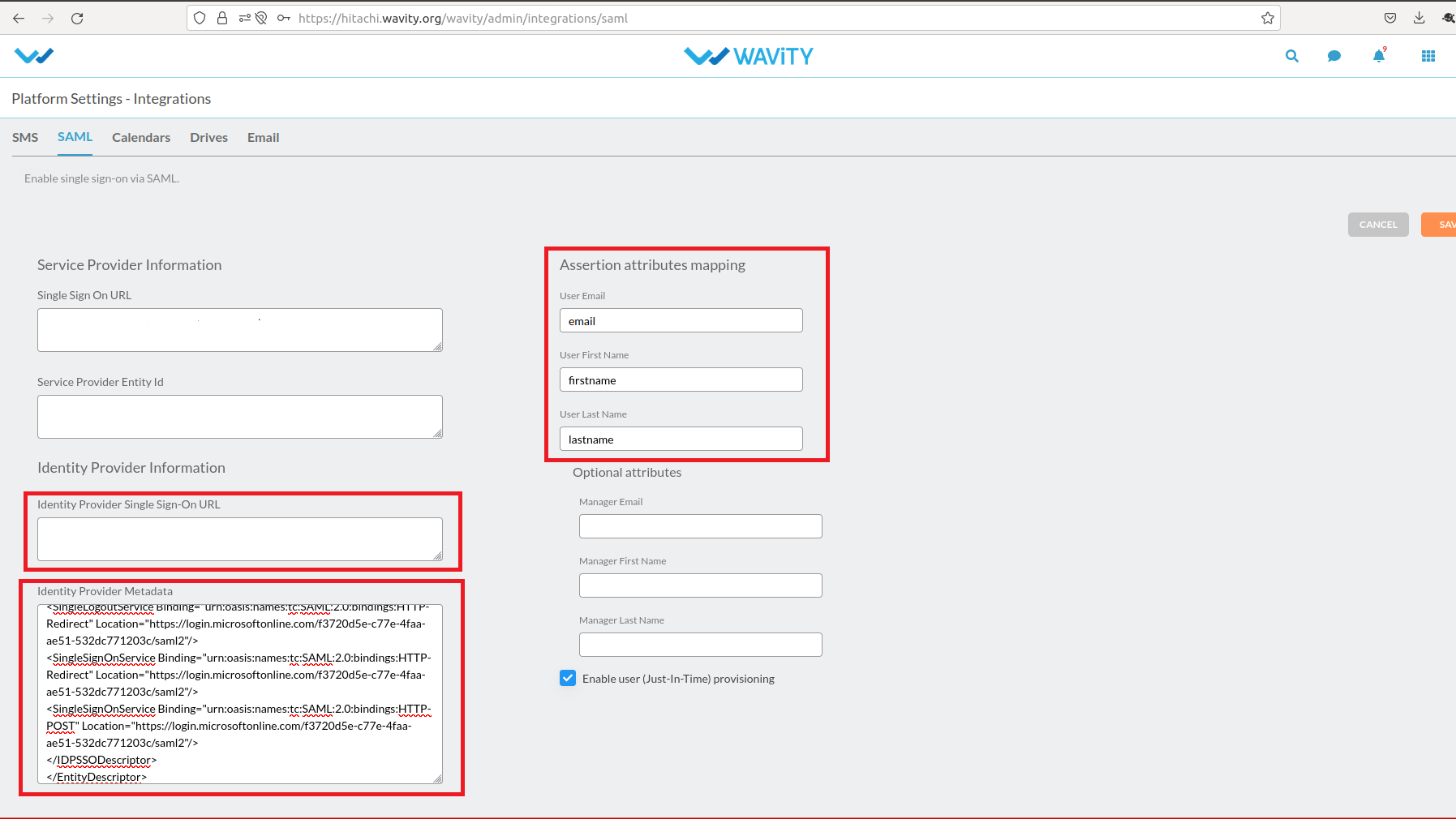Image resolution: width=1456 pixels, height=819 pixels.
Task: Grab the Single Sign On URL resize handle
Action: [437, 346]
